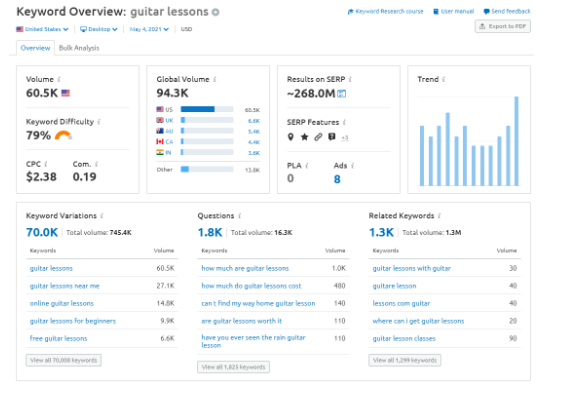Open the May 4, 2021 date dropdown
The height and width of the screenshot is (398, 562).
coord(149,29)
